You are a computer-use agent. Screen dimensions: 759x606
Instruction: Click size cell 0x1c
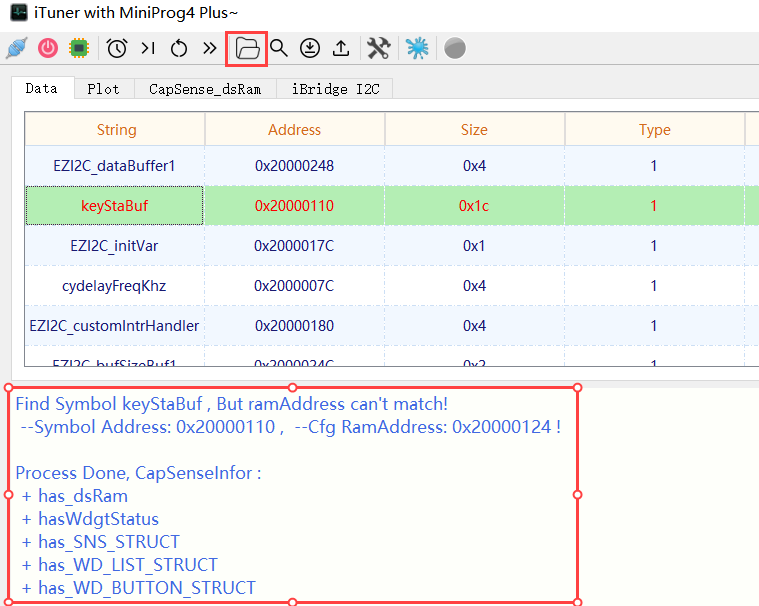coord(474,206)
